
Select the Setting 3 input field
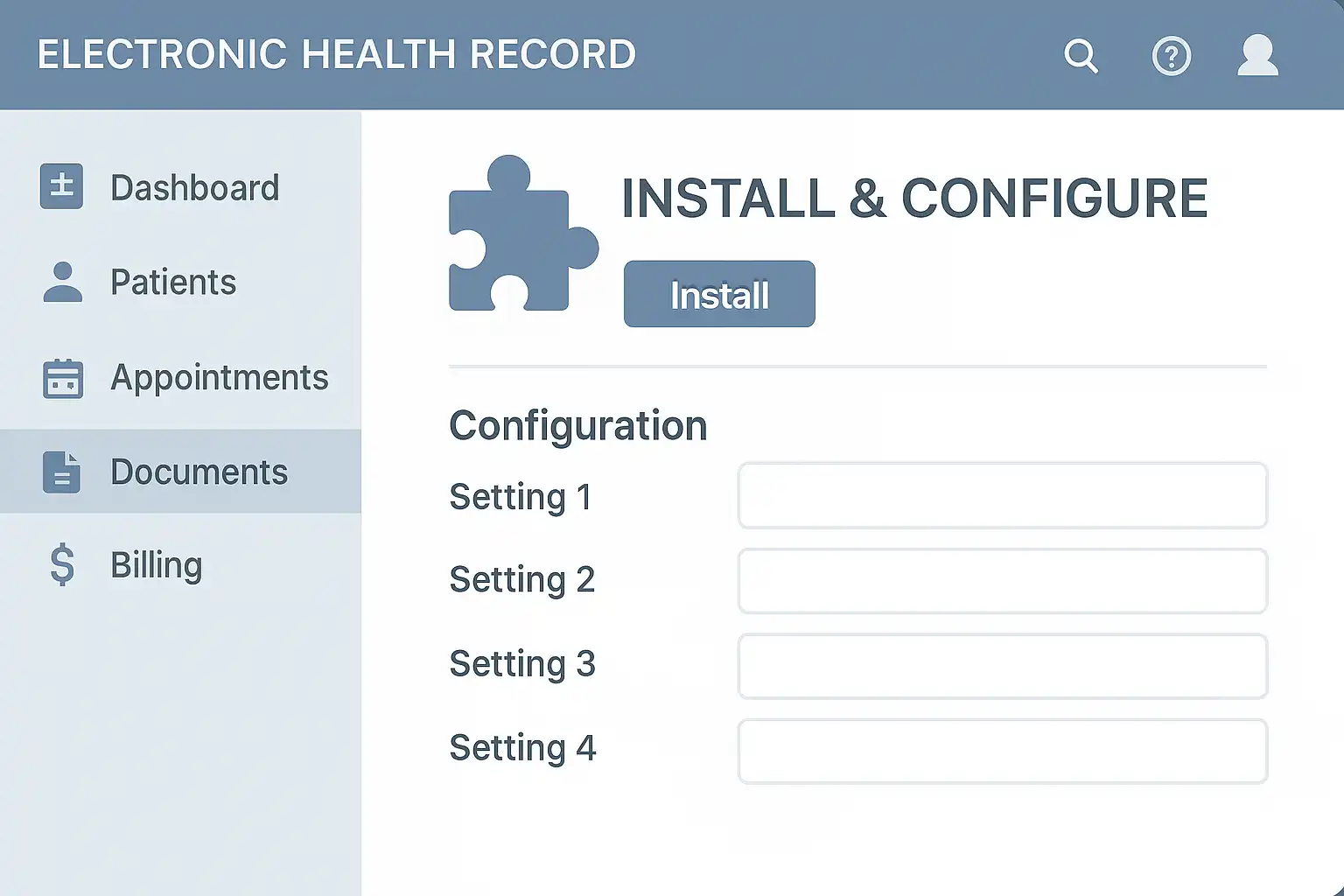[1002, 666]
